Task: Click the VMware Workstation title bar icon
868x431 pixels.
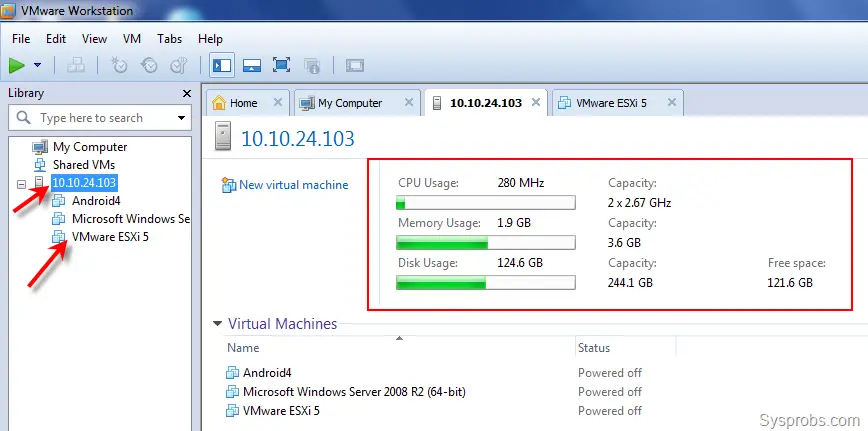Action: 7,11
